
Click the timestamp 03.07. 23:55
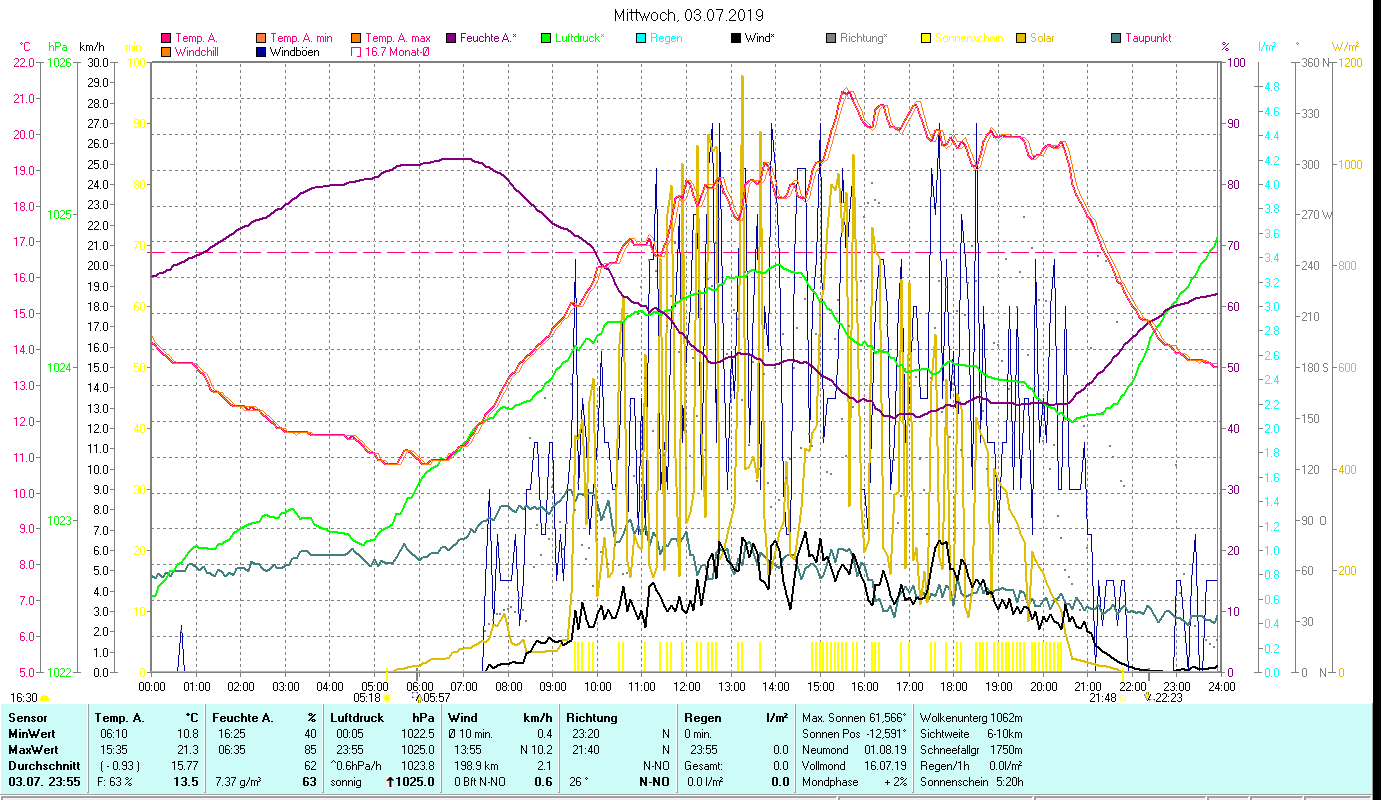tap(44, 782)
